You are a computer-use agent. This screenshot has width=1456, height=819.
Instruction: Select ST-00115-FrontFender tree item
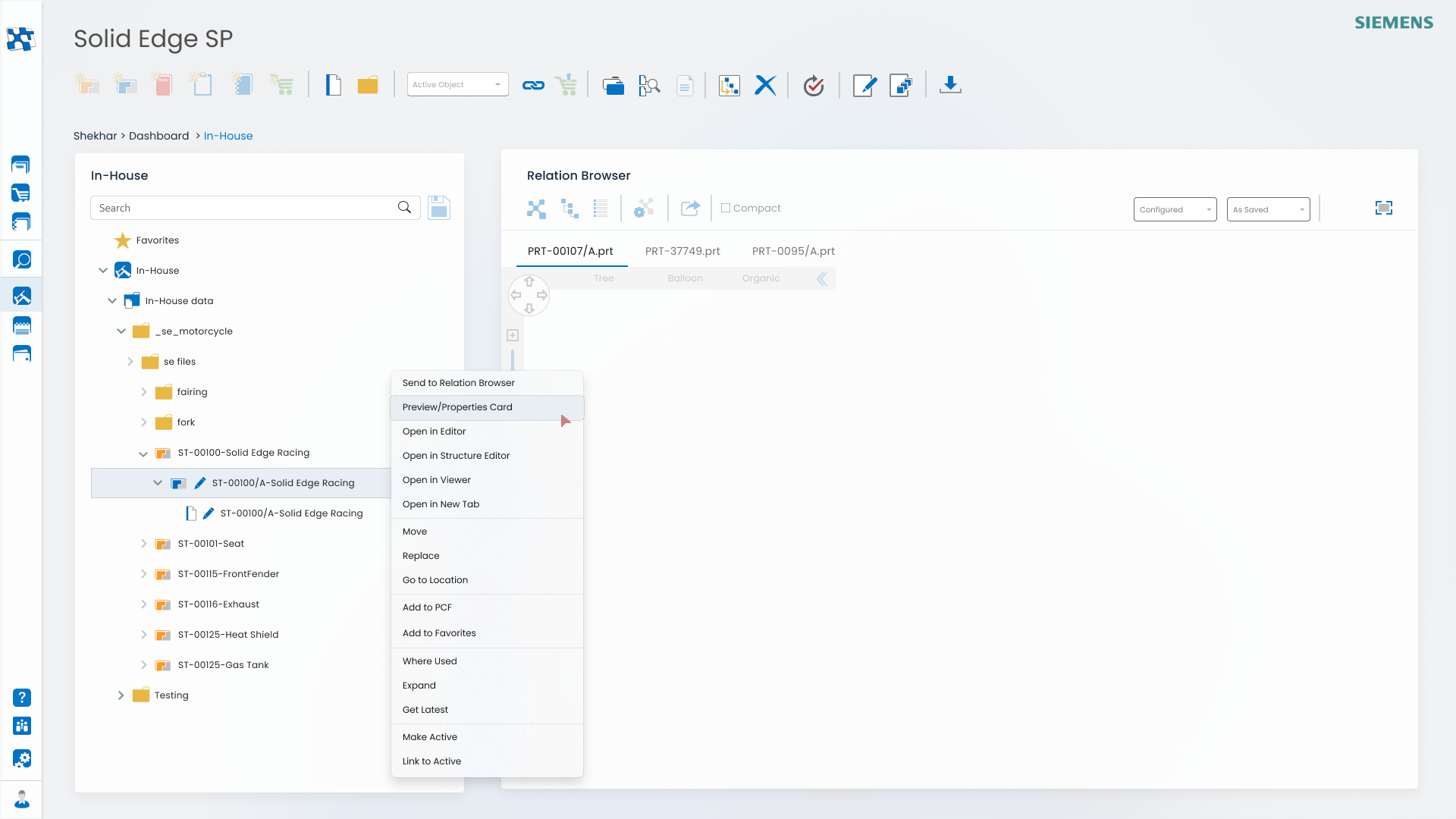[x=228, y=574]
